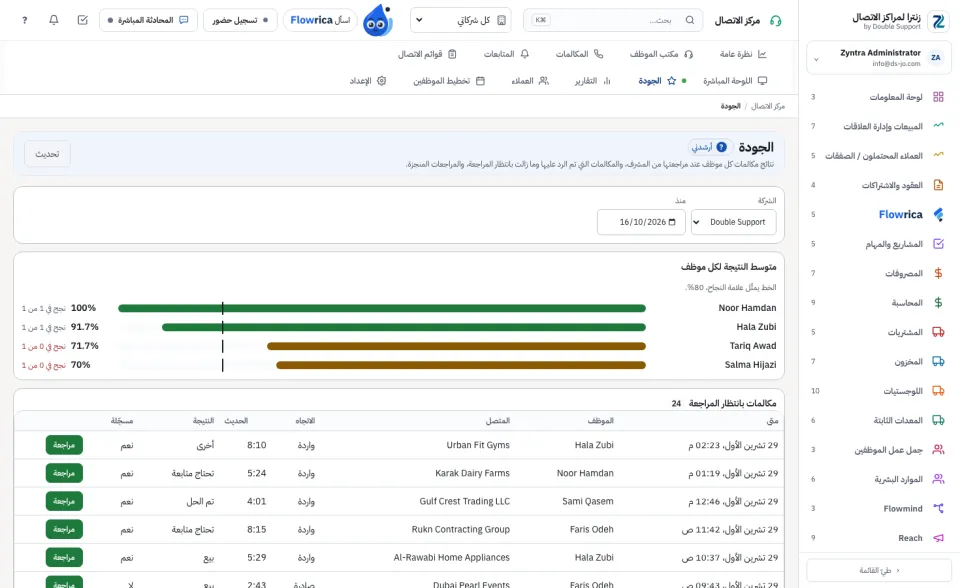Click the المخزون truck icon
This screenshot has height=588, width=960.
[938, 361]
